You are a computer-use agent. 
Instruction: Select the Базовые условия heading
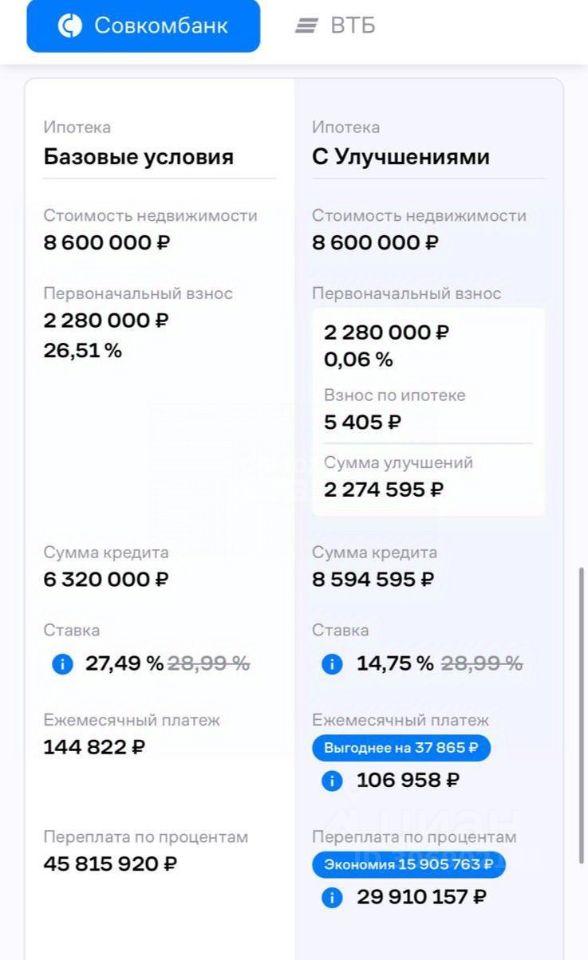coord(138,157)
